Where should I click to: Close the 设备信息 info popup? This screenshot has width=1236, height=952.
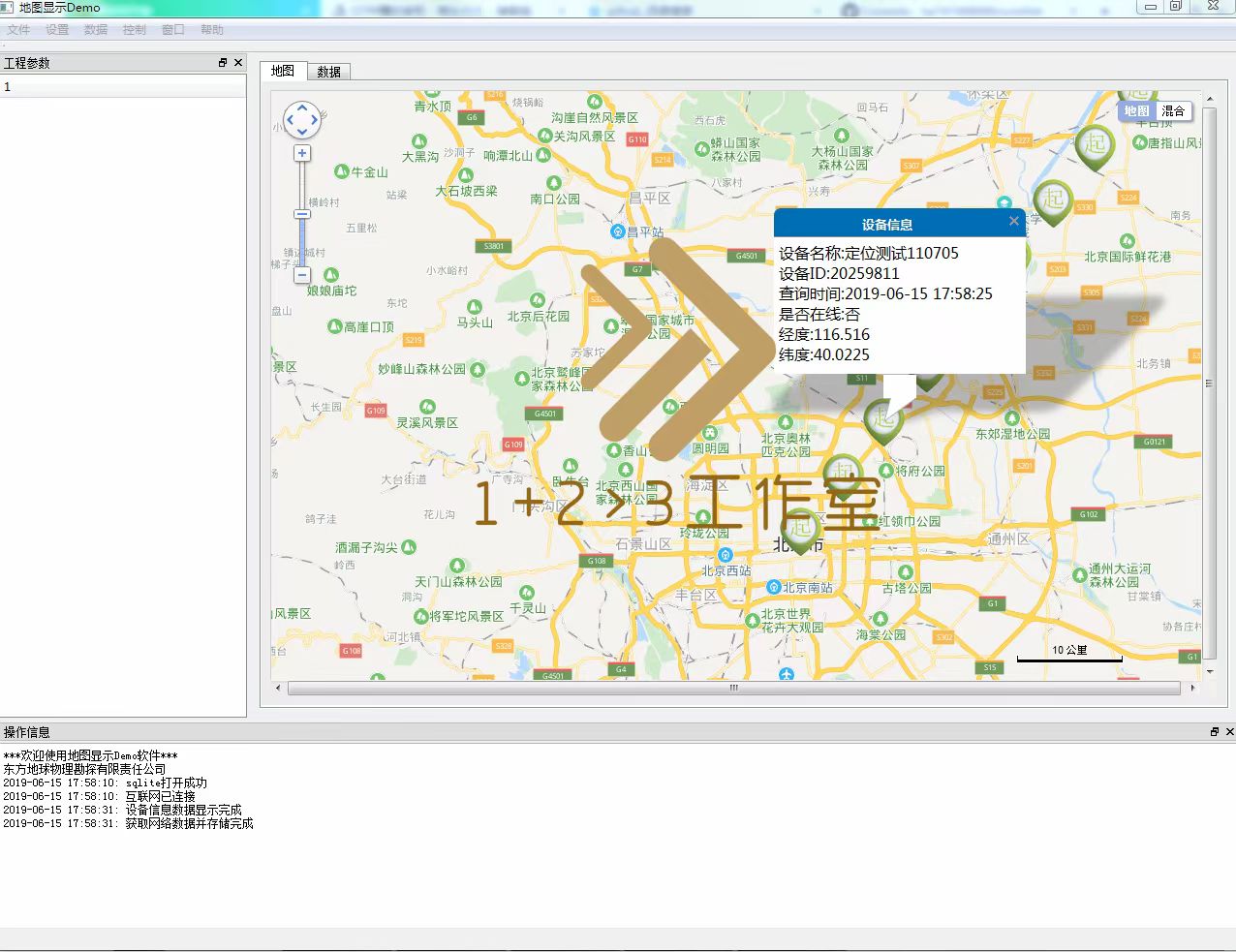point(1014,221)
